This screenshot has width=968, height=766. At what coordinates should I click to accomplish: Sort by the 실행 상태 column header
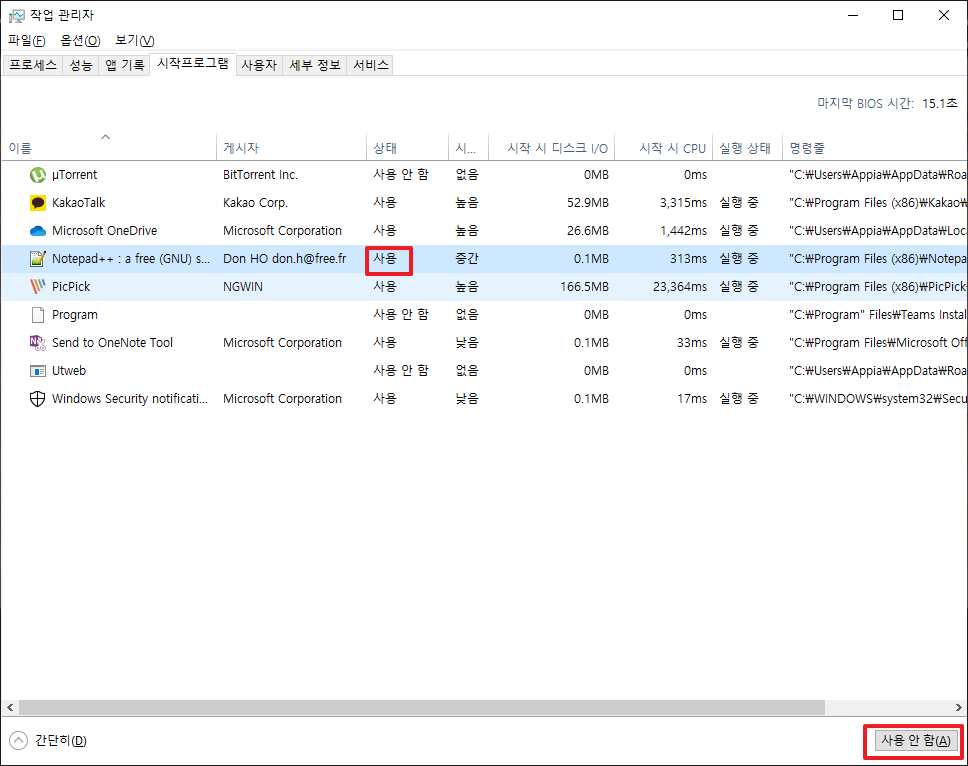tap(748, 148)
